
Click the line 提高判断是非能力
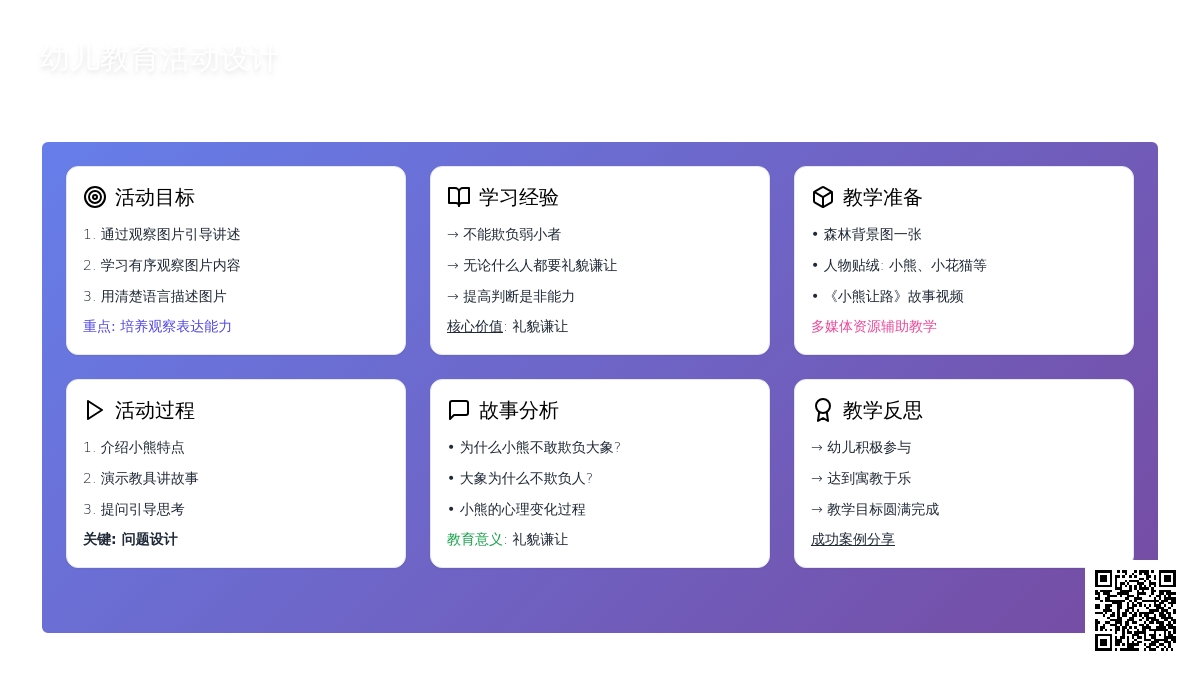pos(511,296)
